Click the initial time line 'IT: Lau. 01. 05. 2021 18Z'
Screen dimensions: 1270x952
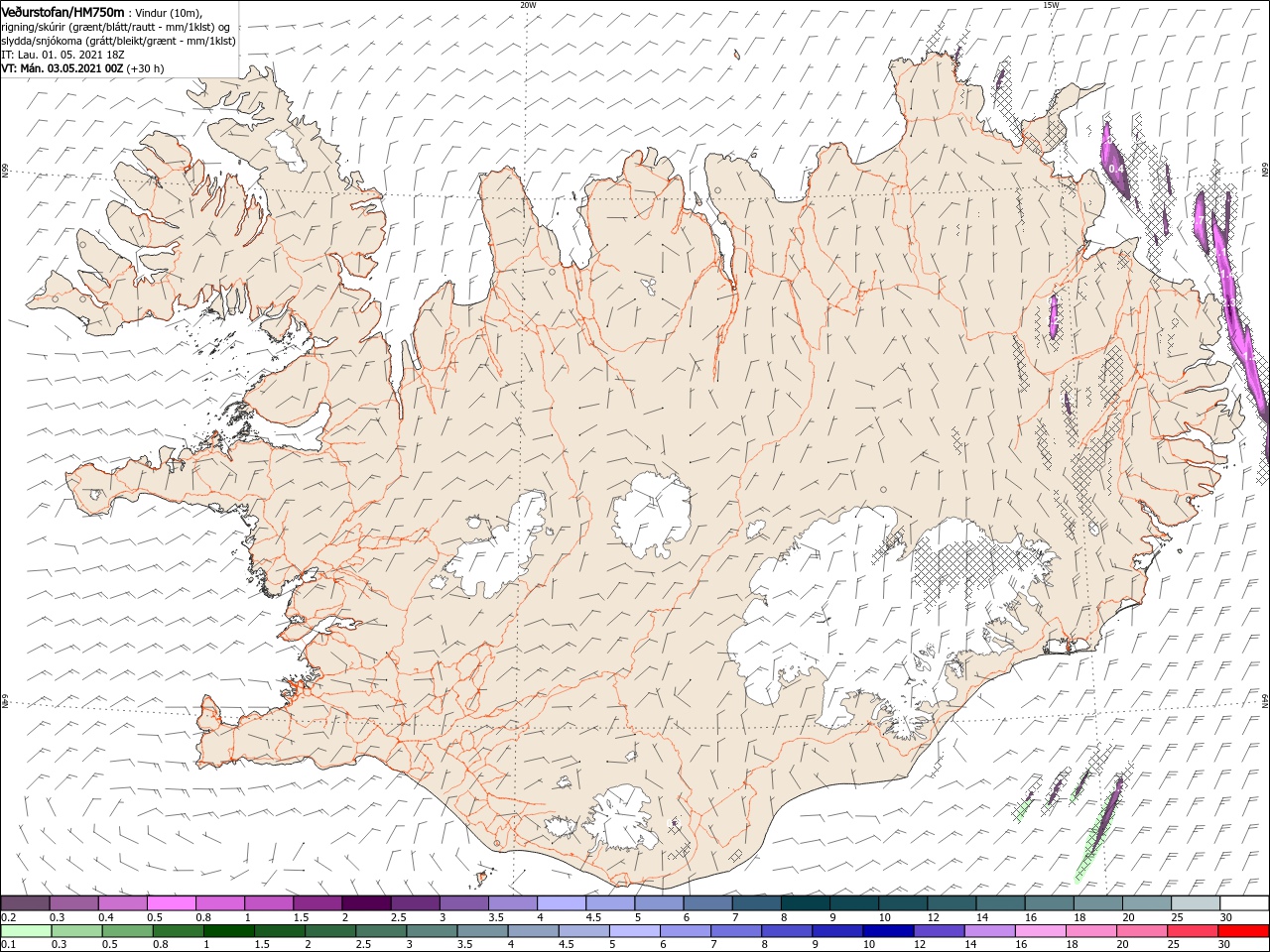point(62,55)
